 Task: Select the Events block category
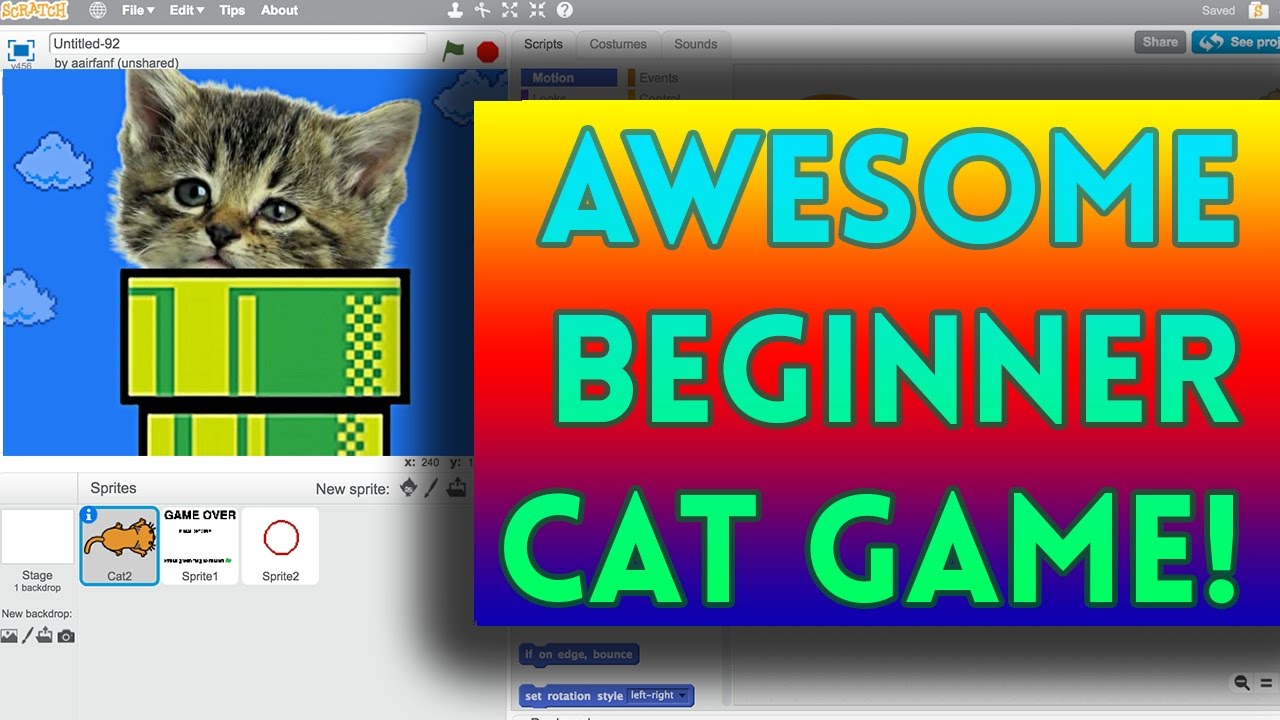(653, 78)
